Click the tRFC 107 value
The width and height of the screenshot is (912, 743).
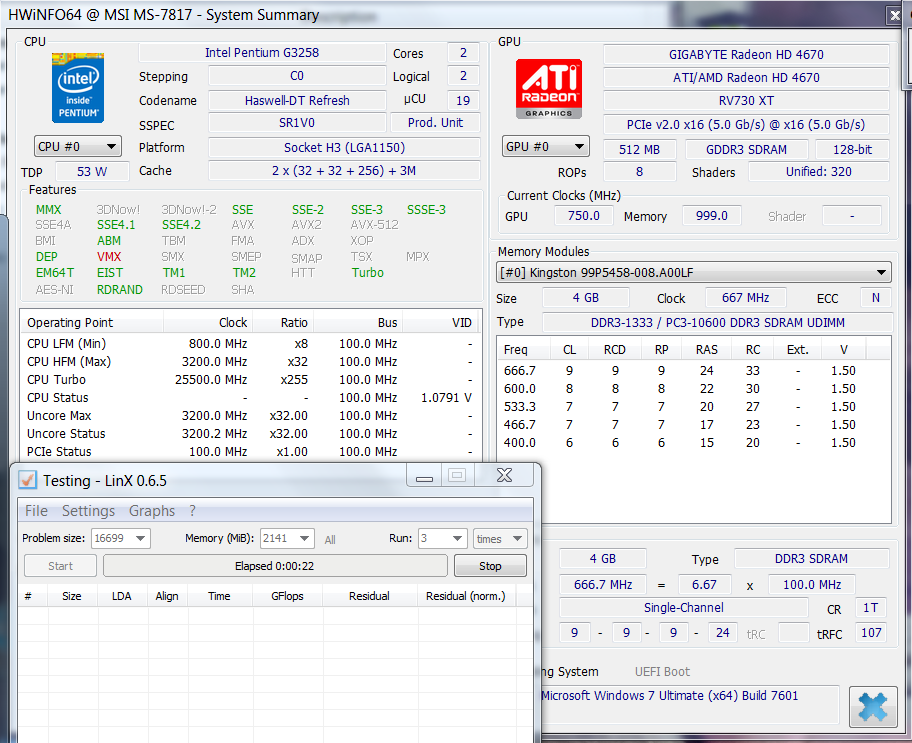871,632
